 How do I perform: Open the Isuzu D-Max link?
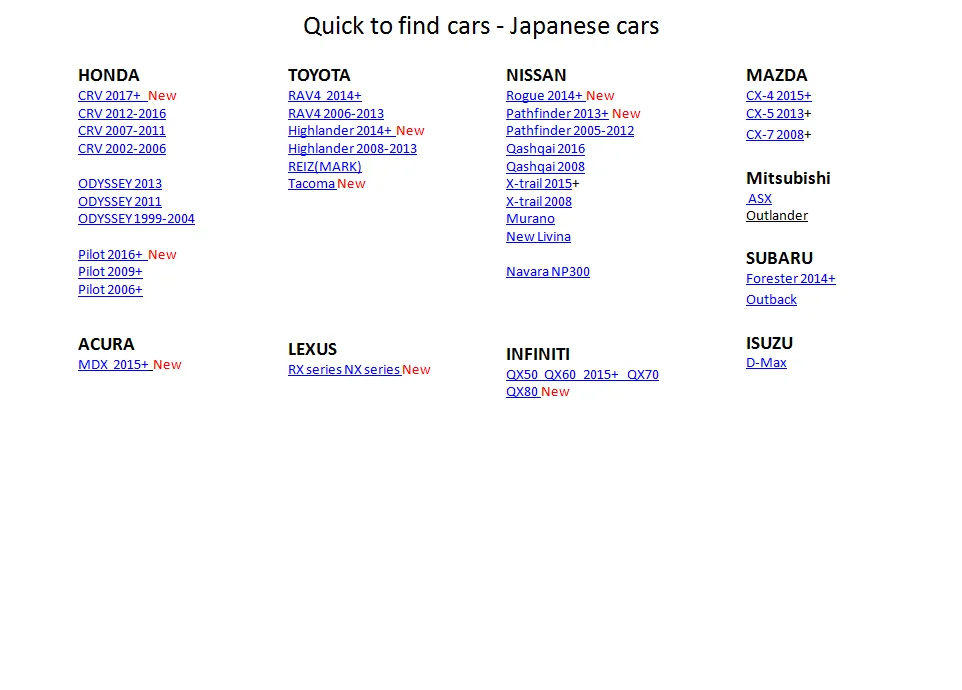pos(766,363)
